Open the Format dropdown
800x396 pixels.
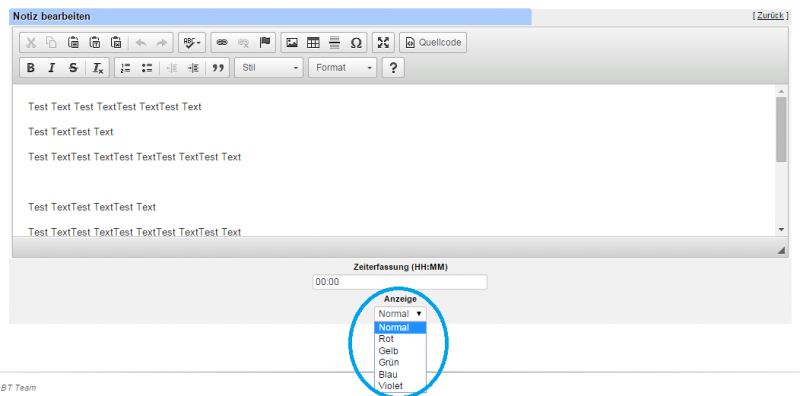[342, 68]
